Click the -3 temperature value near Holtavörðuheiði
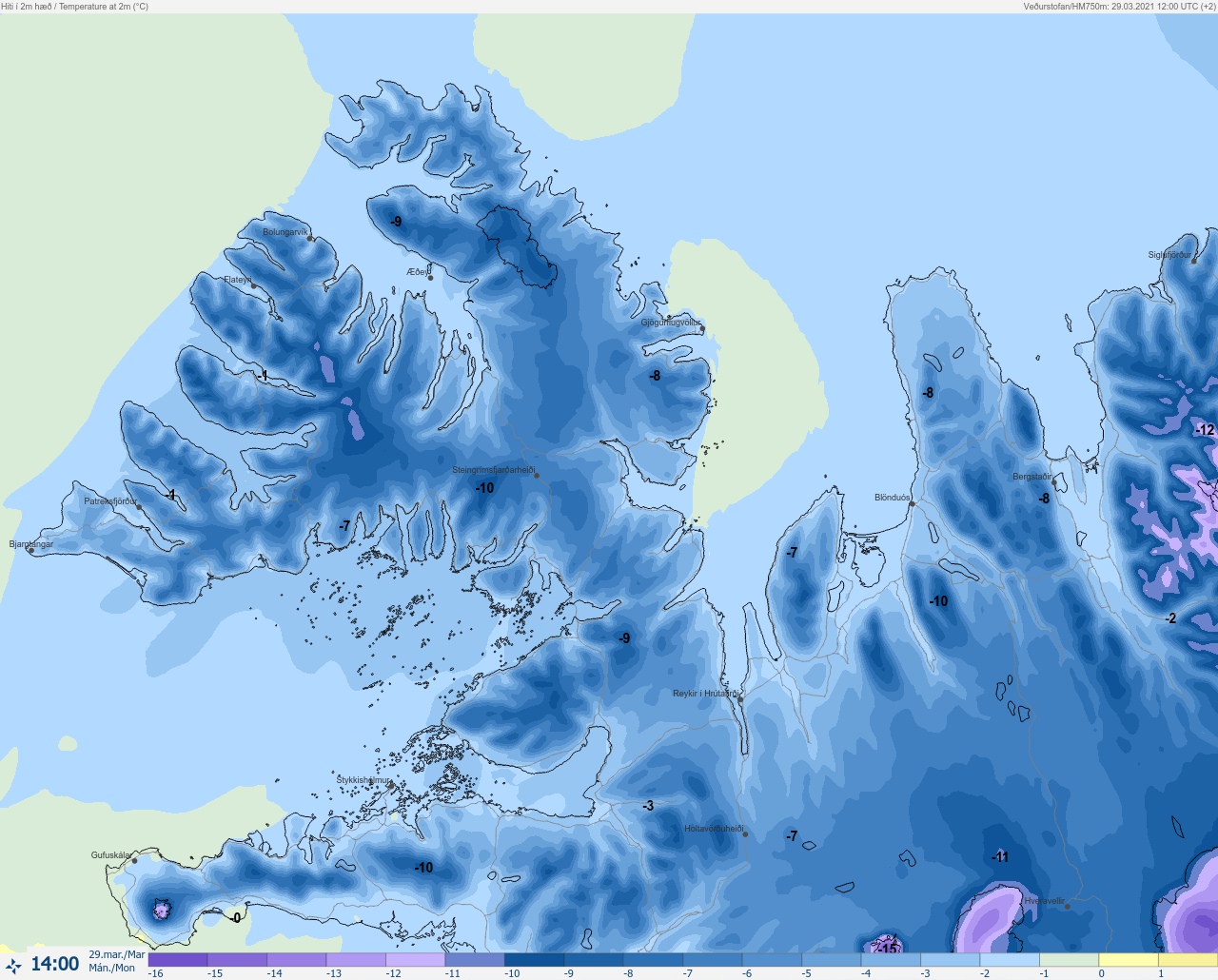The height and width of the screenshot is (980, 1218). pyautogui.click(x=648, y=806)
